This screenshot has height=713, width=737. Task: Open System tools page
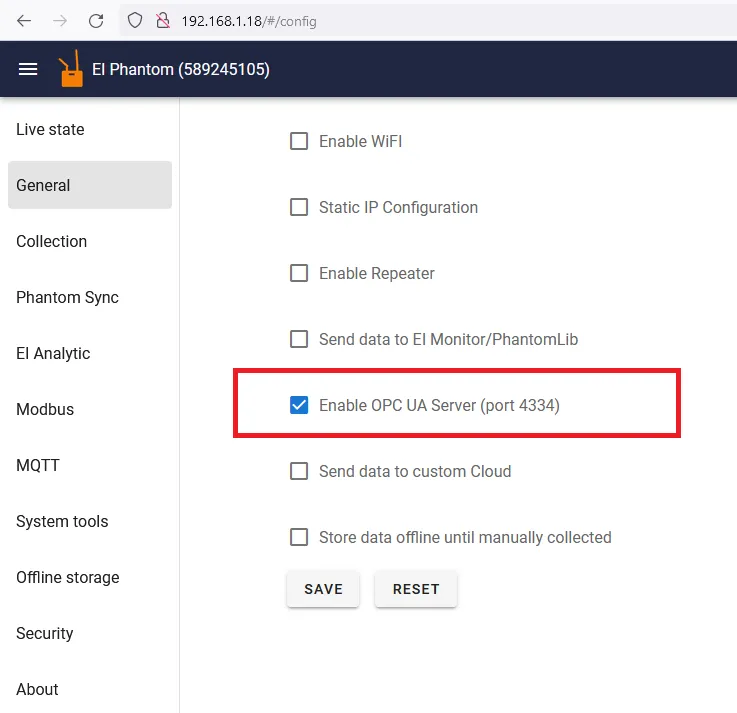point(90,521)
